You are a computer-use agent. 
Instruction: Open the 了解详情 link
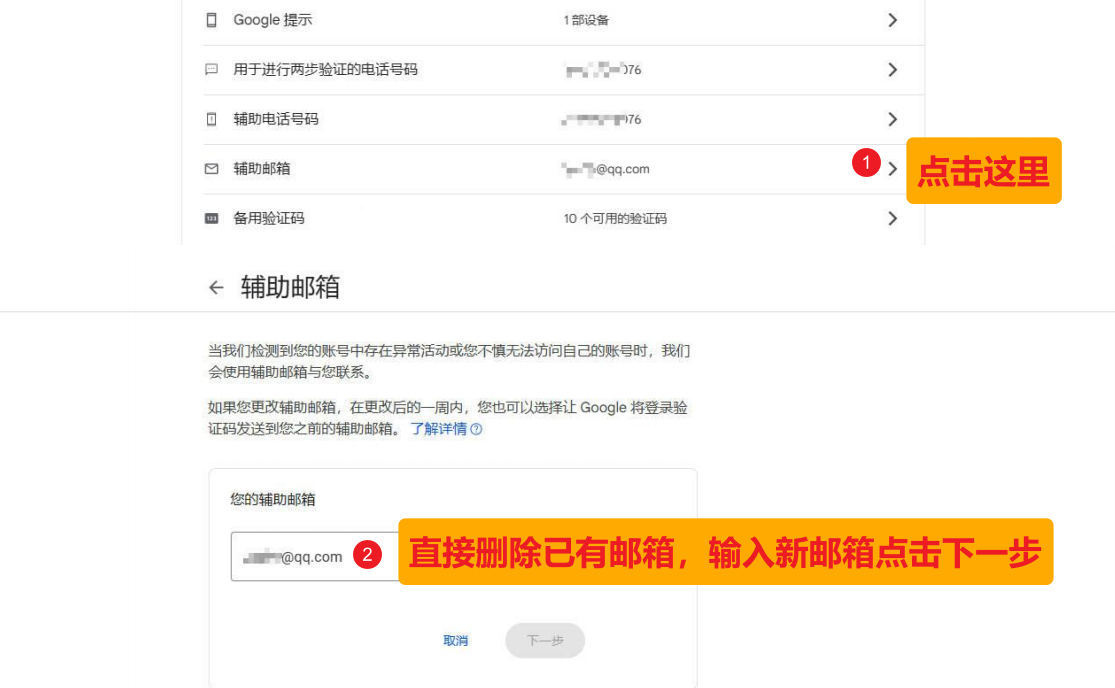point(439,429)
